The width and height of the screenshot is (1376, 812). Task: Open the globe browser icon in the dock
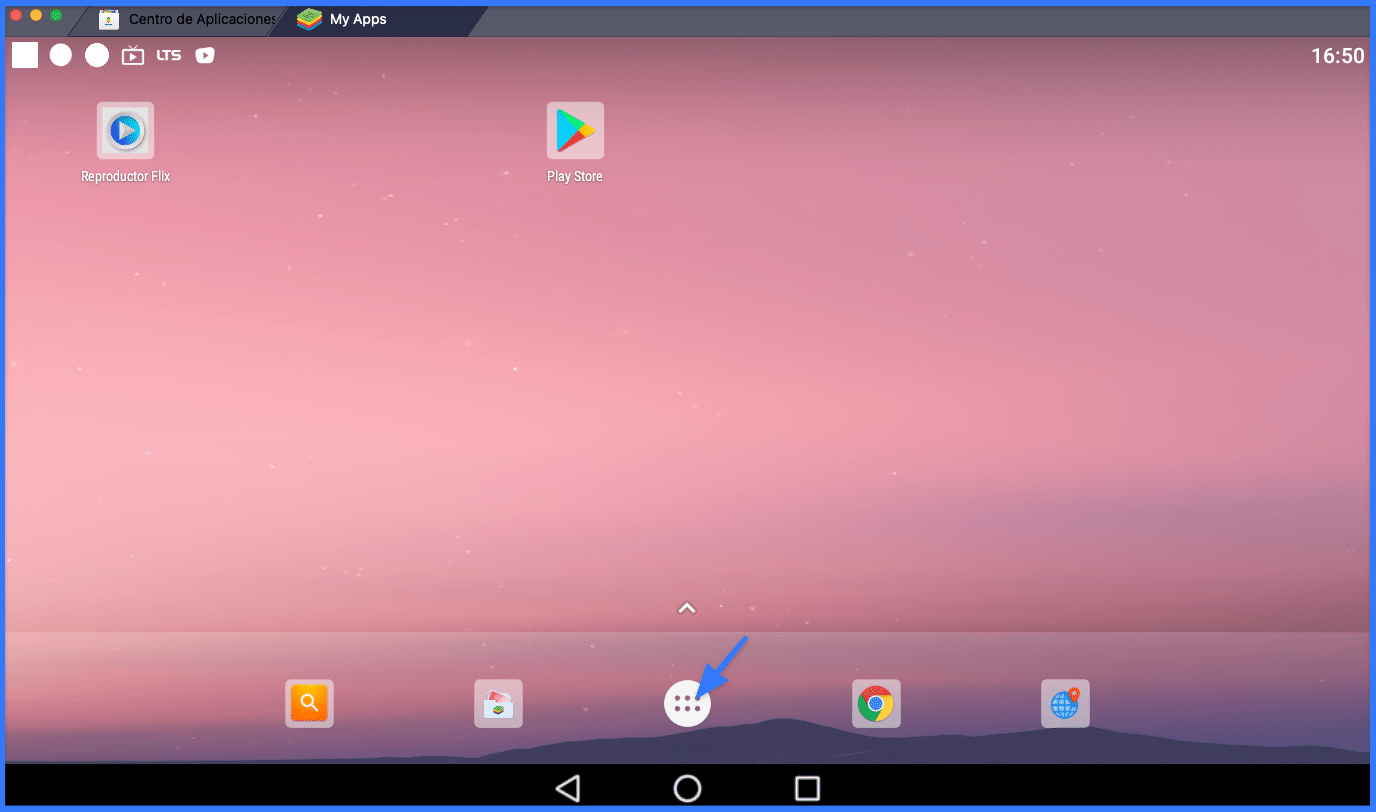point(1065,703)
